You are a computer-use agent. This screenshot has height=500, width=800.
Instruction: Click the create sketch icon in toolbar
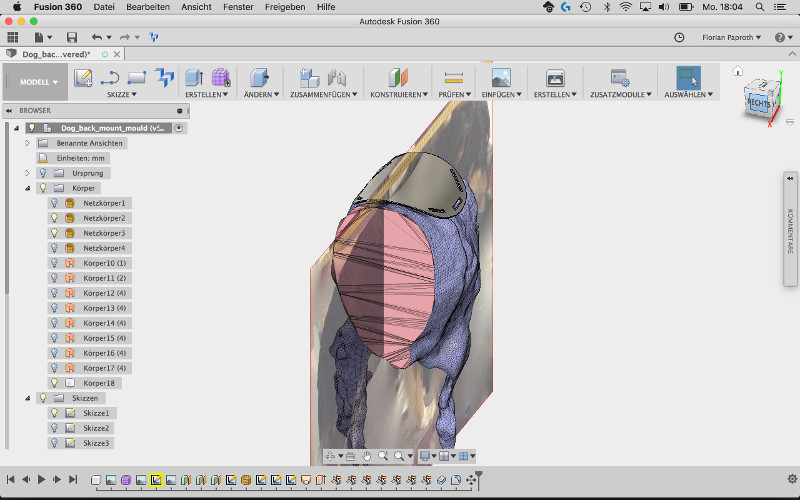pos(84,77)
